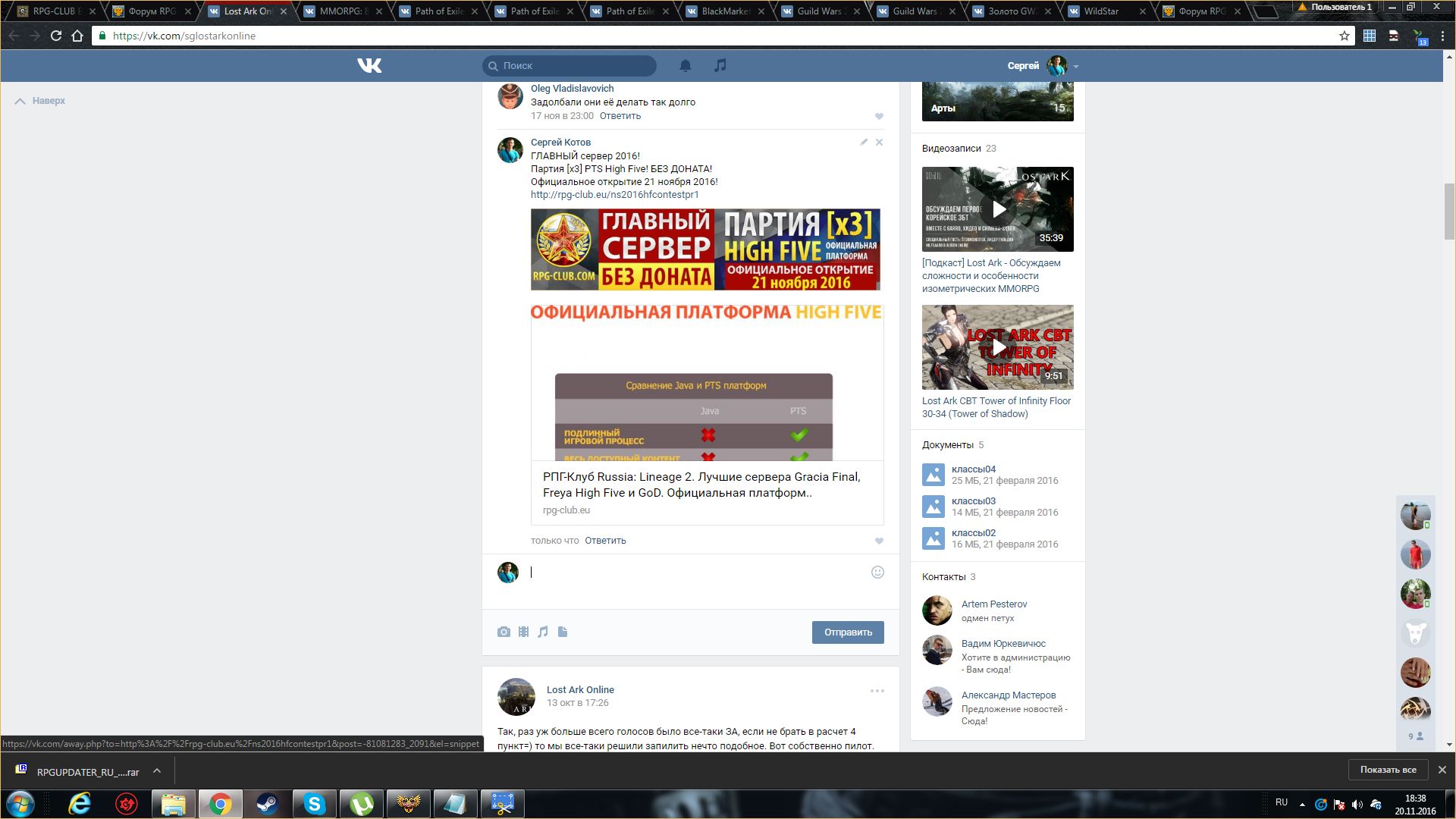Play the Lost Ark CBT Tower of Infinity video
This screenshot has width=1456, height=819.
click(x=998, y=347)
